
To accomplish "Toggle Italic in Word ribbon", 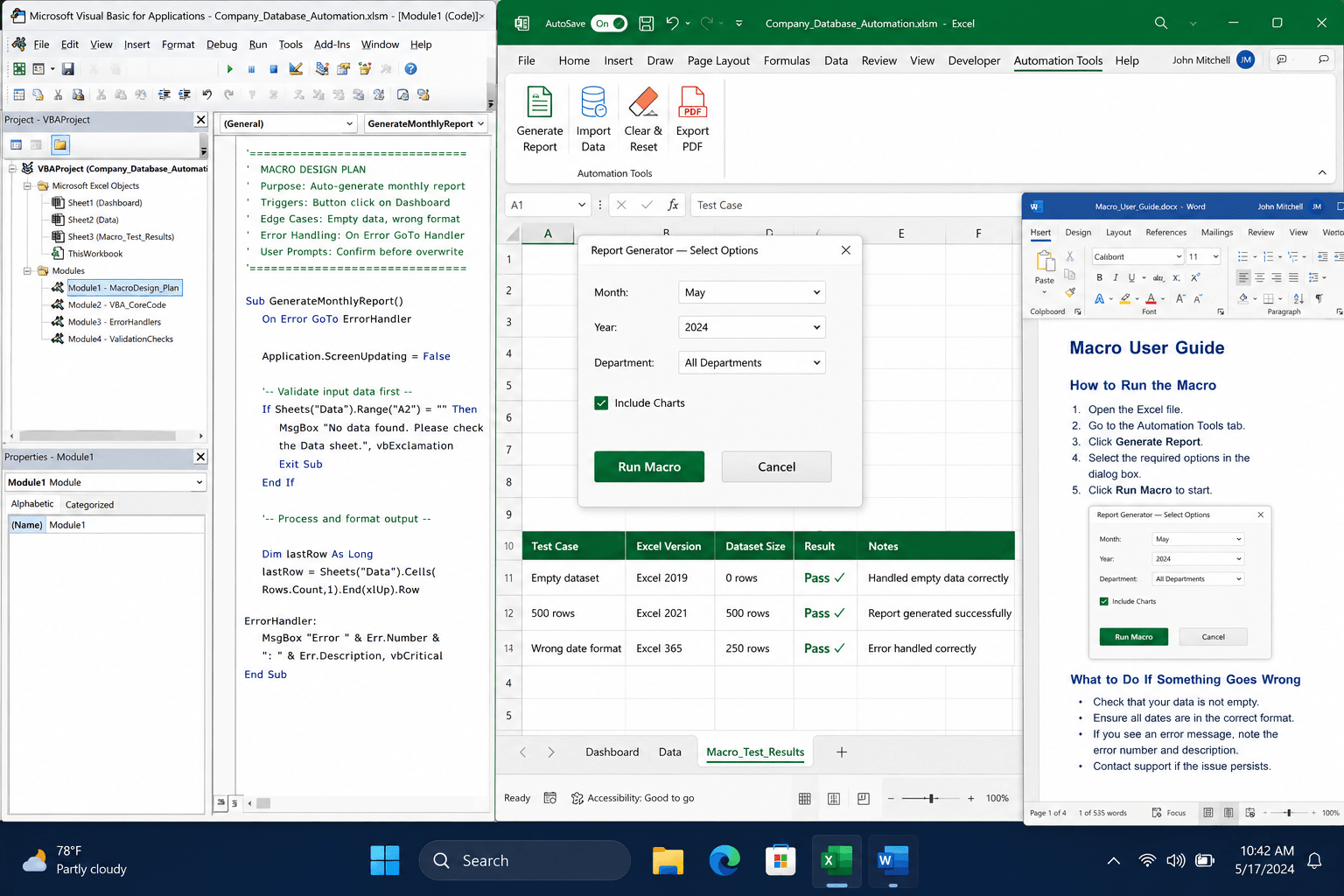I will point(1116,277).
